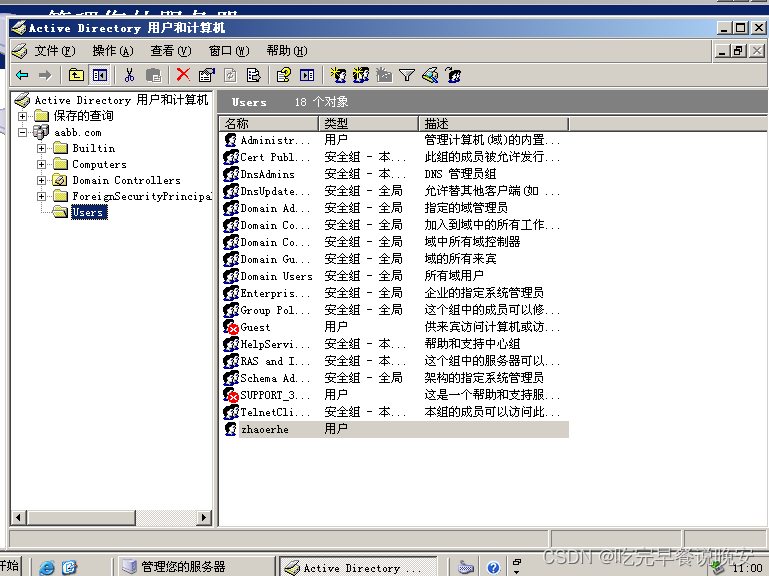This screenshot has height=576, width=769.
Task: Click the blue help tray icon
Action: (x=493, y=567)
